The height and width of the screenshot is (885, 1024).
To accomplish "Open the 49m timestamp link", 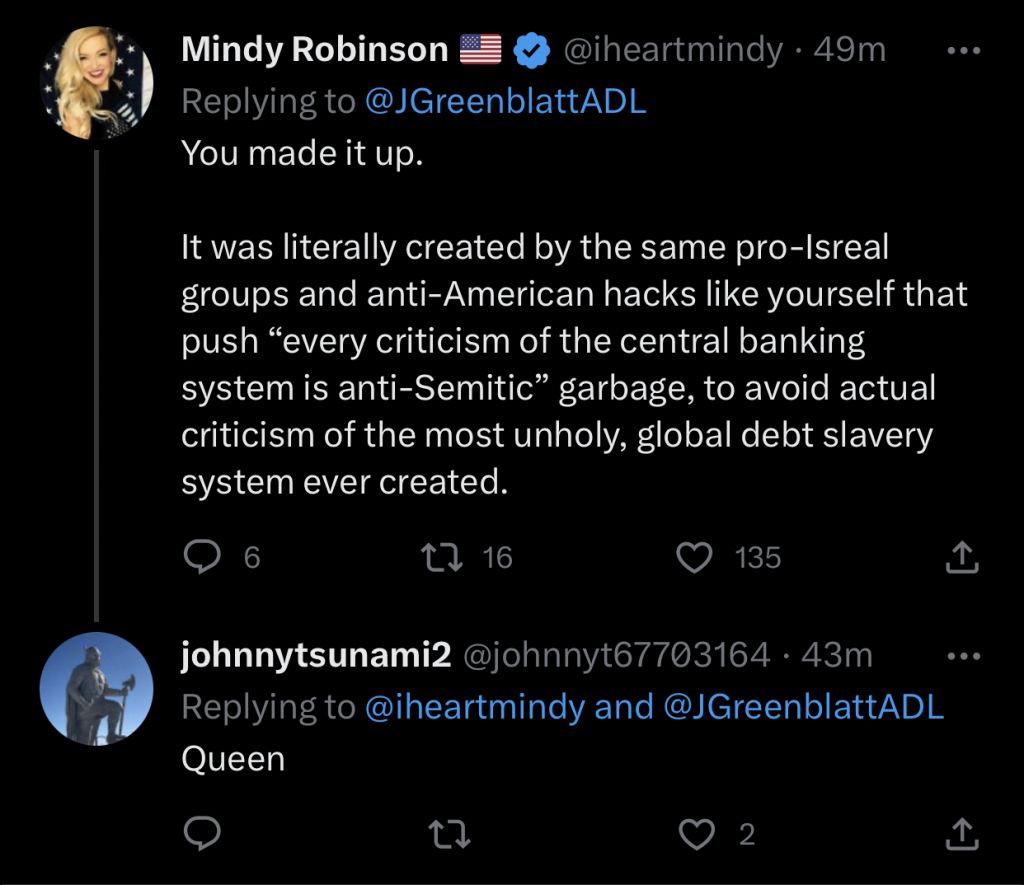I will [x=850, y=49].
